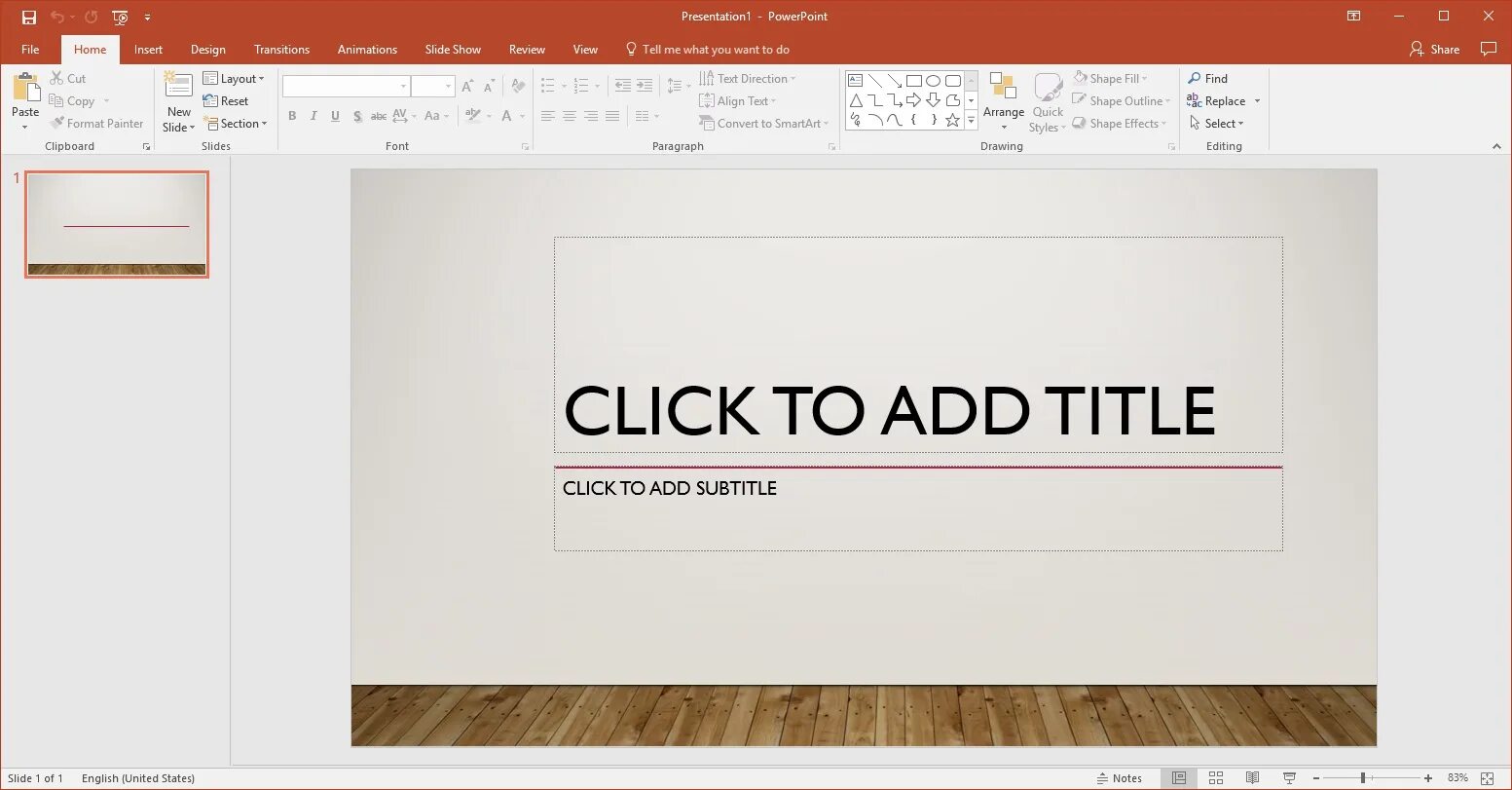Click the Line Spacing icon
Viewport: 1512px width, 790px height.
(x=674, y=87)
